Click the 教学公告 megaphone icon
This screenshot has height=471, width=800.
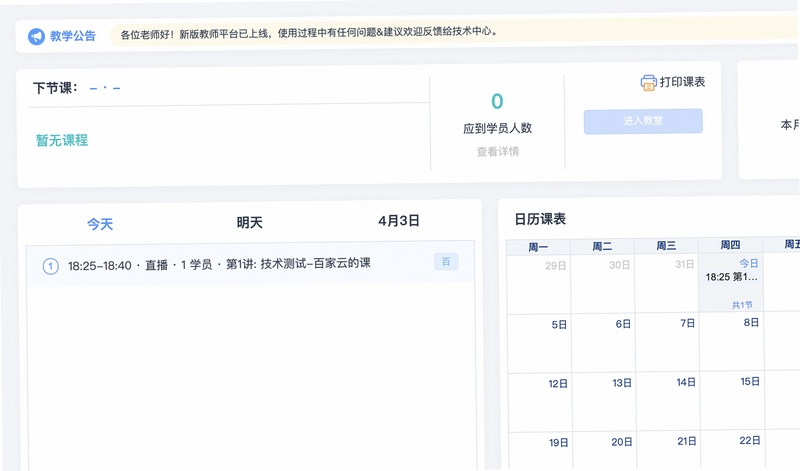[x=36, y=37]
